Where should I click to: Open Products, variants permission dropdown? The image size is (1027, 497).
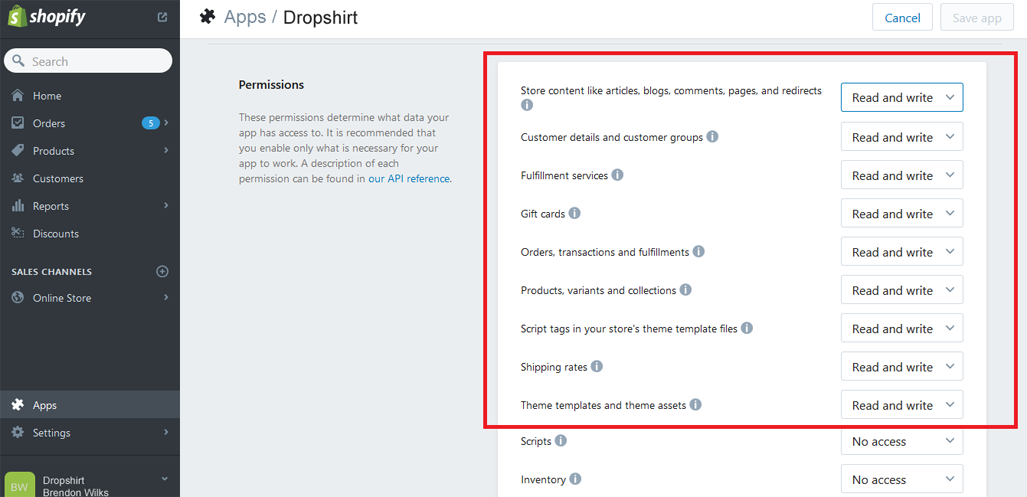[x=902, y=290]
